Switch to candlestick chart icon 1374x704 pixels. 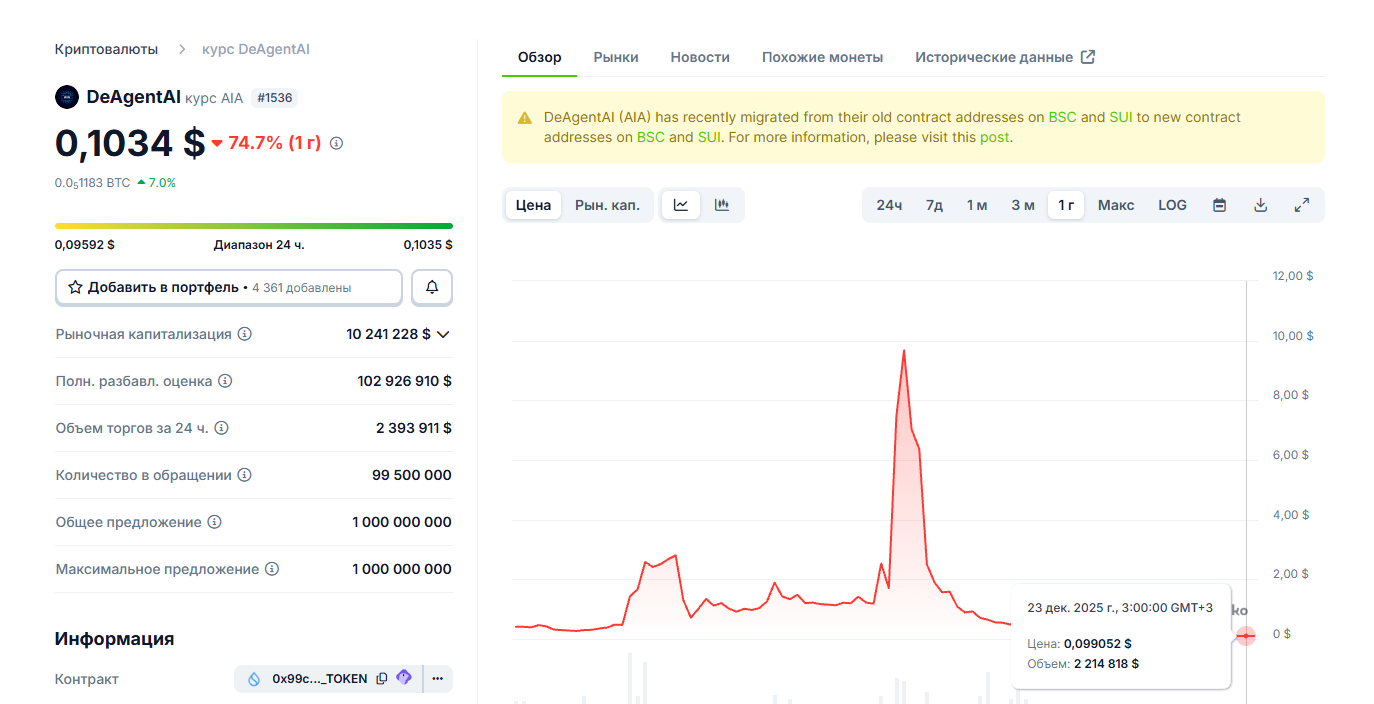coord(722,205)
